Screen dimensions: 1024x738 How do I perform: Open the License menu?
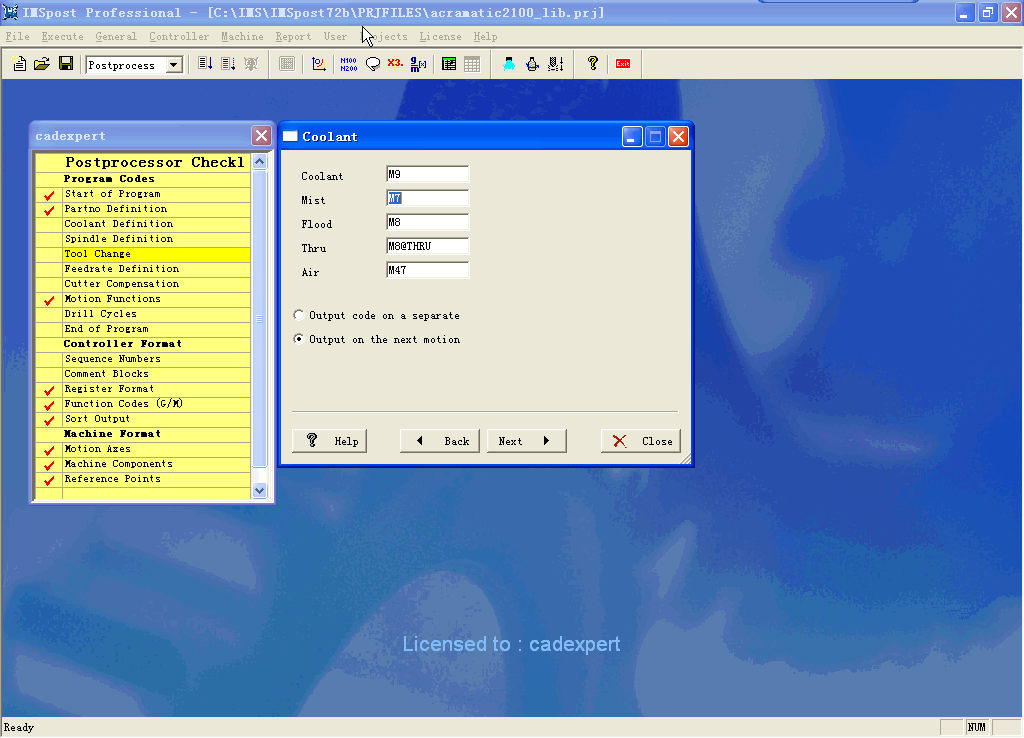click(440, 37)
